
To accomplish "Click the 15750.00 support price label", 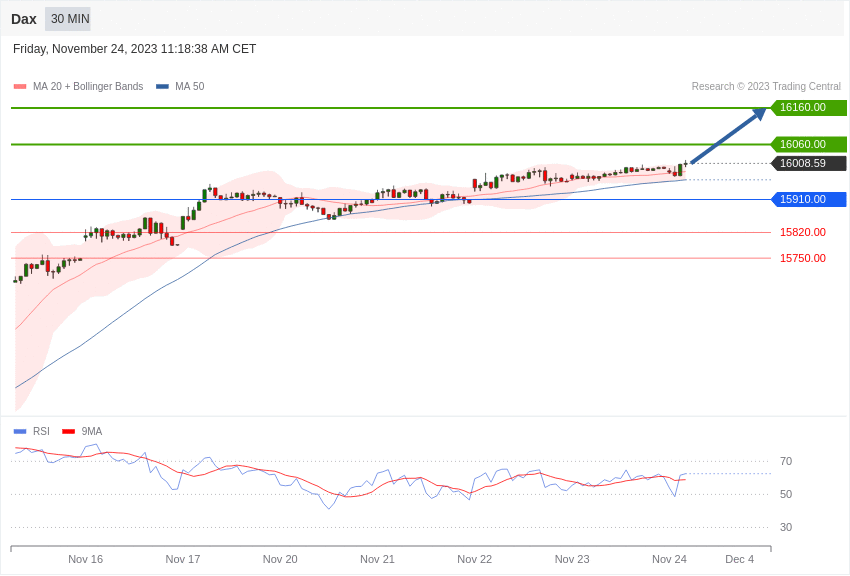I will (x=803, y=258).
